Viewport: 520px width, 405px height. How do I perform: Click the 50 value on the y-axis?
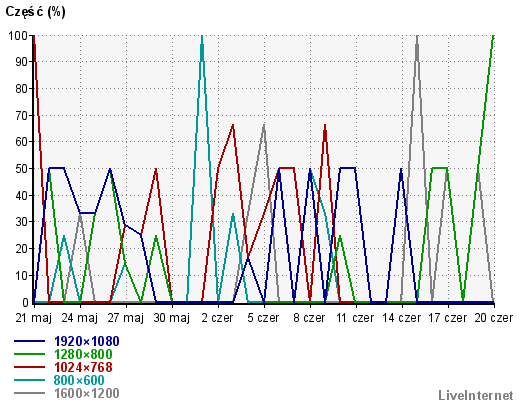coord(22,169)
